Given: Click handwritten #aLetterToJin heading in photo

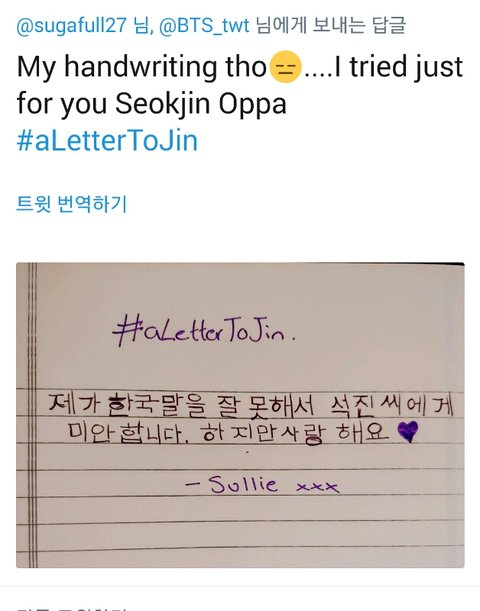Looking at the screenshot, I should click(x=203, y=331).
